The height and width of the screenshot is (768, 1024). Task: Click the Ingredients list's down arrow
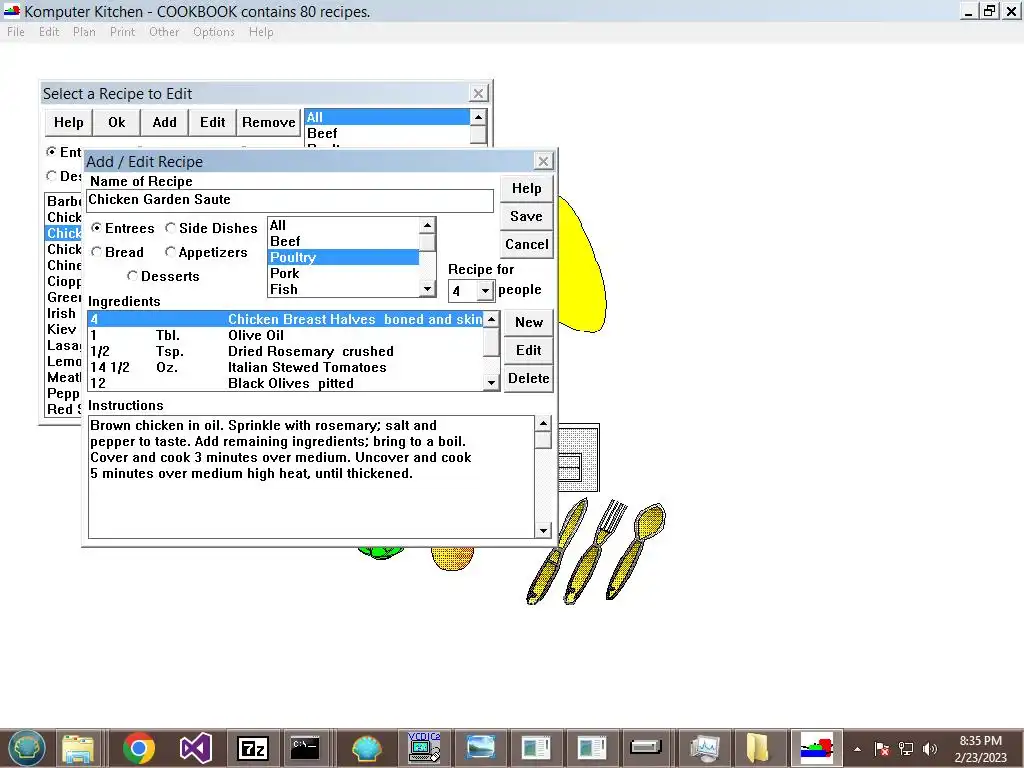pyautogui.click(x=491, y=383)
